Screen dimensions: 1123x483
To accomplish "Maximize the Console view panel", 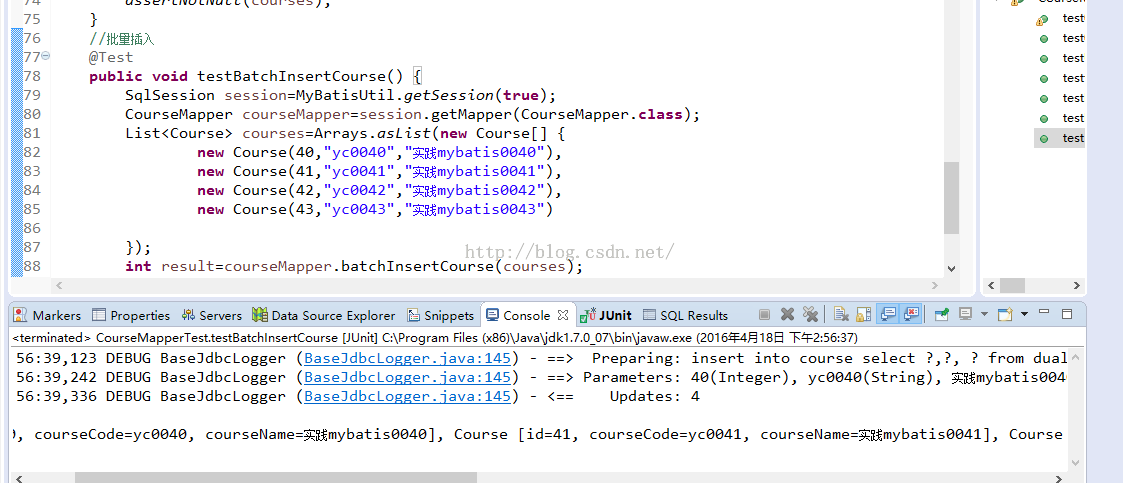I will 1066,314.
